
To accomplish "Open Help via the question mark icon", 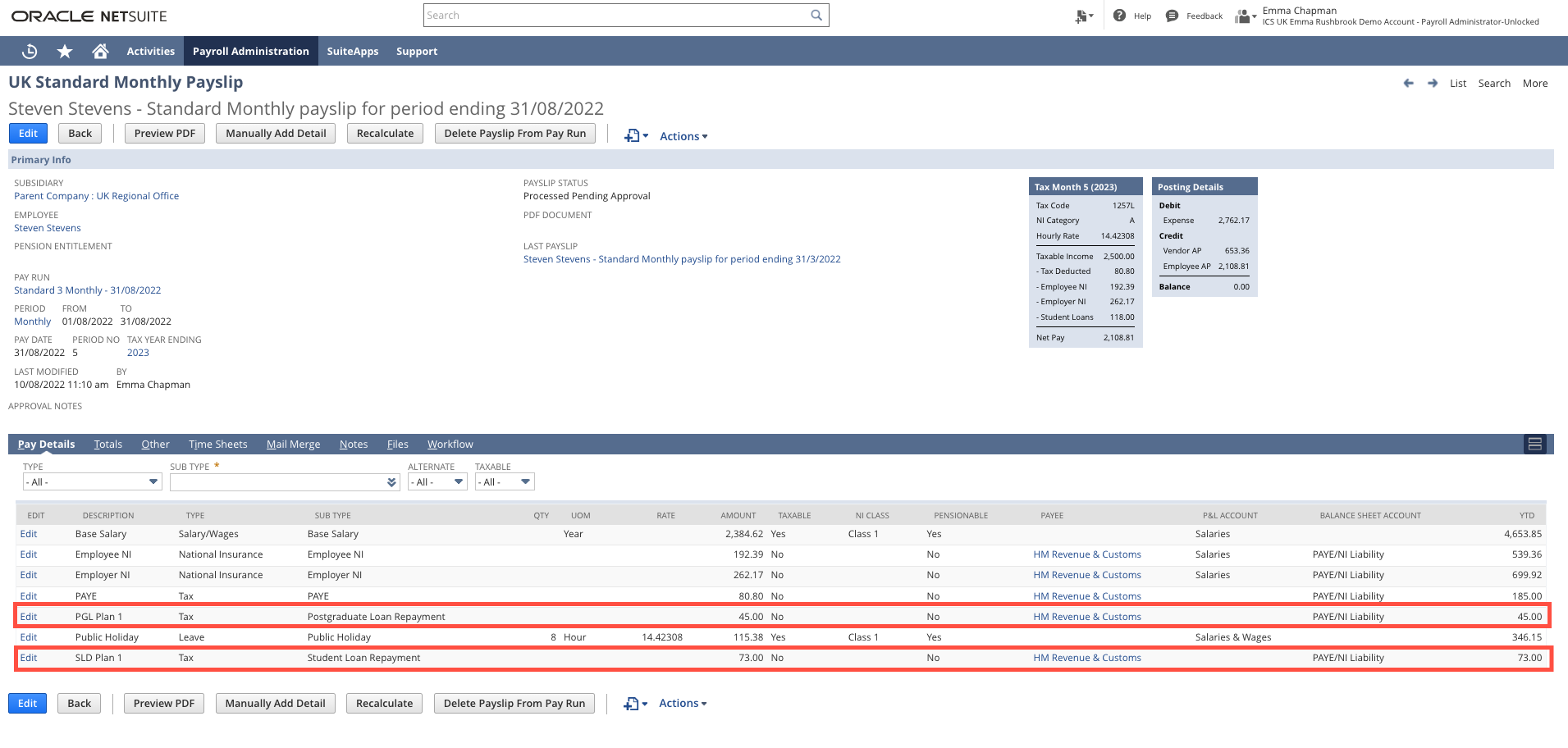I will [1119, 15].
